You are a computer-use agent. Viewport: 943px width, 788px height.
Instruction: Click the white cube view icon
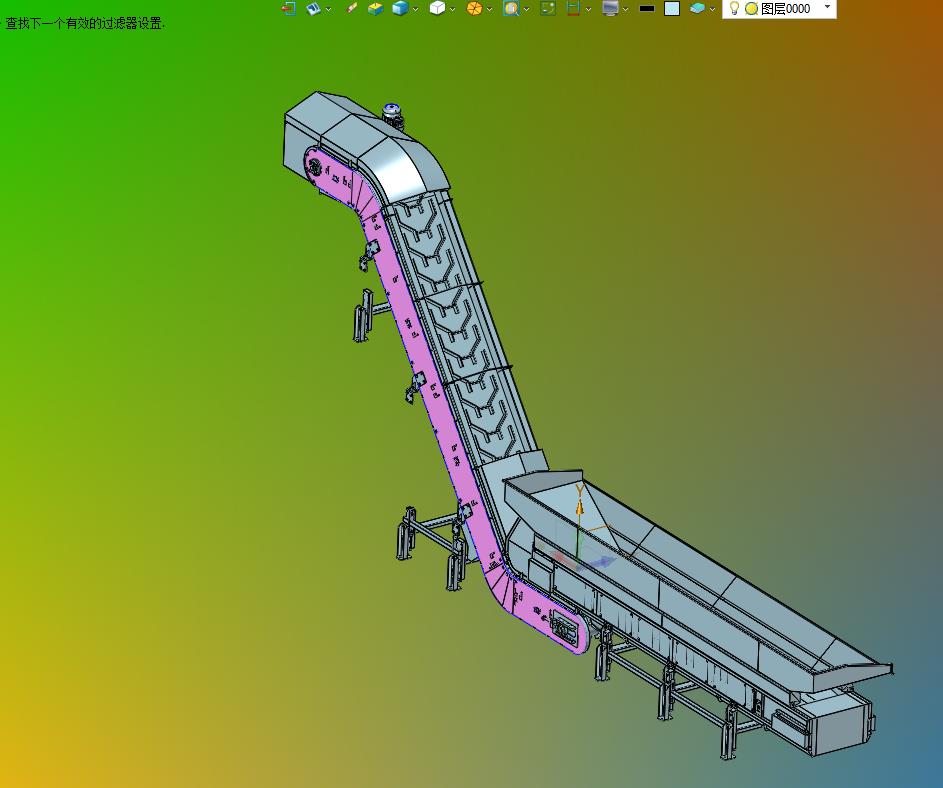point(437,8)
